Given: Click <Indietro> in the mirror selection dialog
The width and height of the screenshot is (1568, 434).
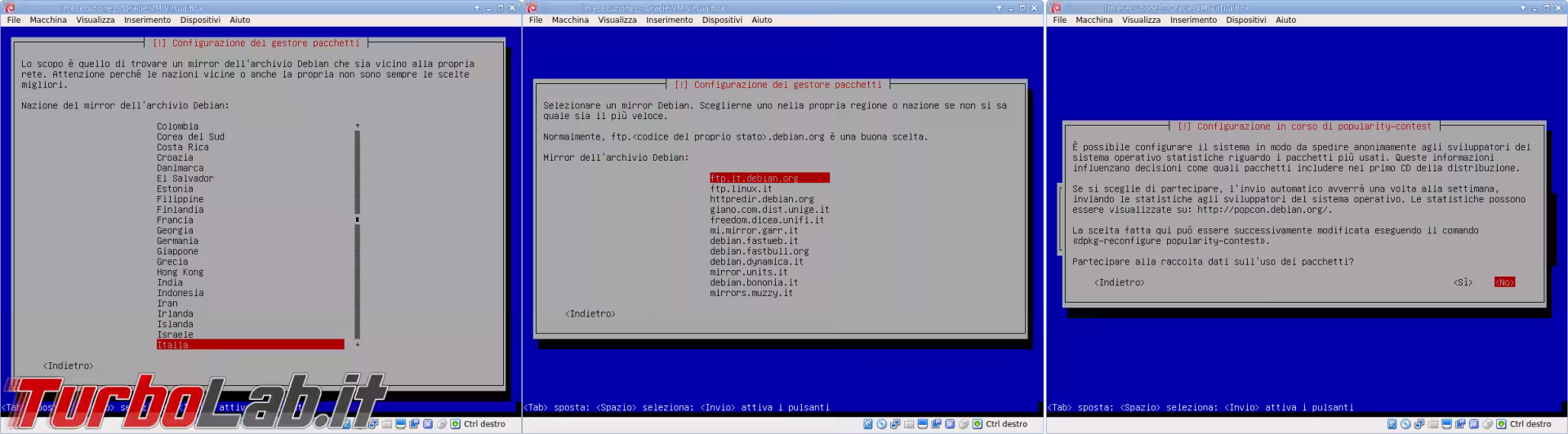Looking at the screenshot, I should [590, 314].
